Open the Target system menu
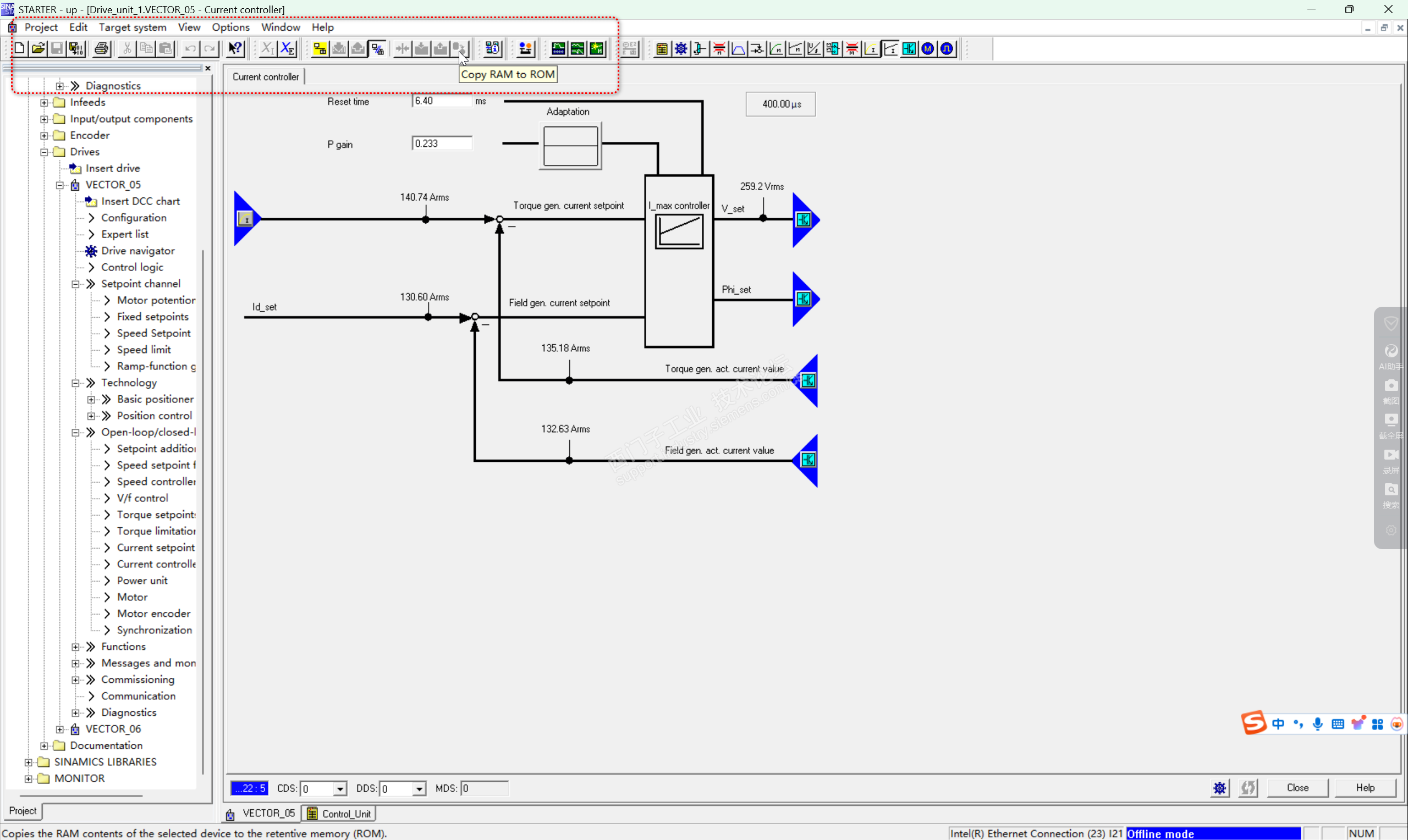The height and width of the screenshot is (840, 1408). click(133, 27)
